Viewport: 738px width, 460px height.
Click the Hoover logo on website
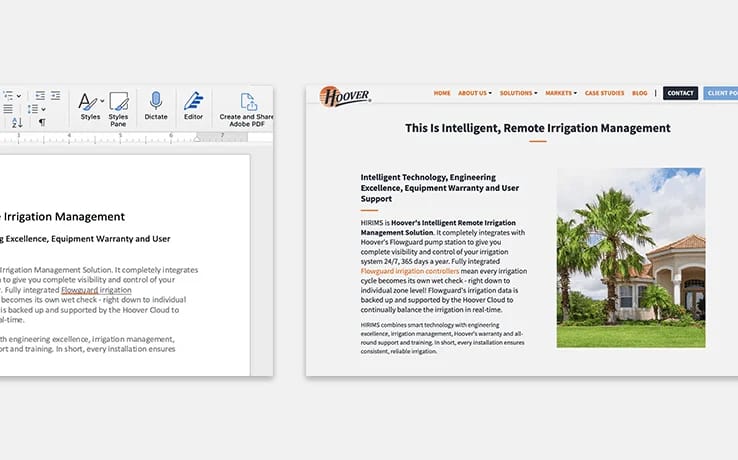click(x=345, y=96)
